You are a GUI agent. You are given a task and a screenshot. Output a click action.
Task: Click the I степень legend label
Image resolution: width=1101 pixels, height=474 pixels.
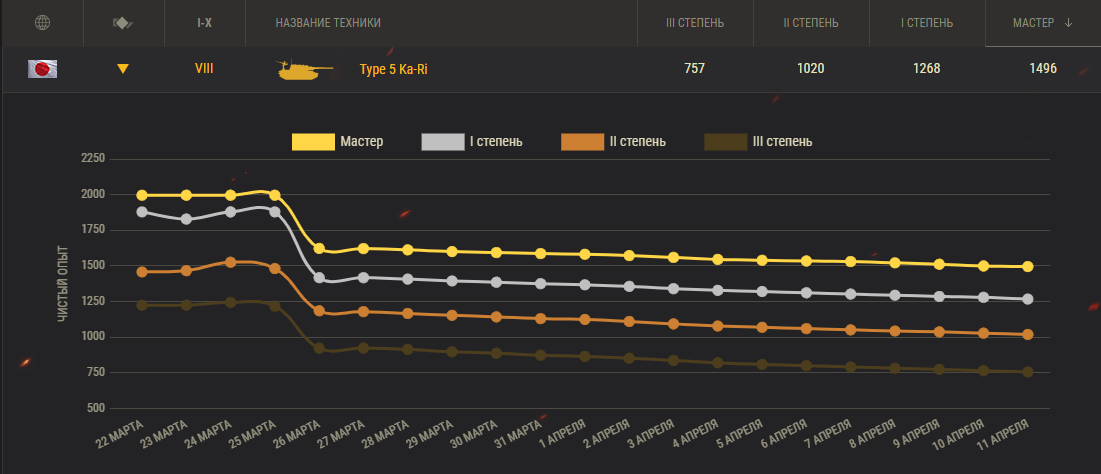pos(496,142)
